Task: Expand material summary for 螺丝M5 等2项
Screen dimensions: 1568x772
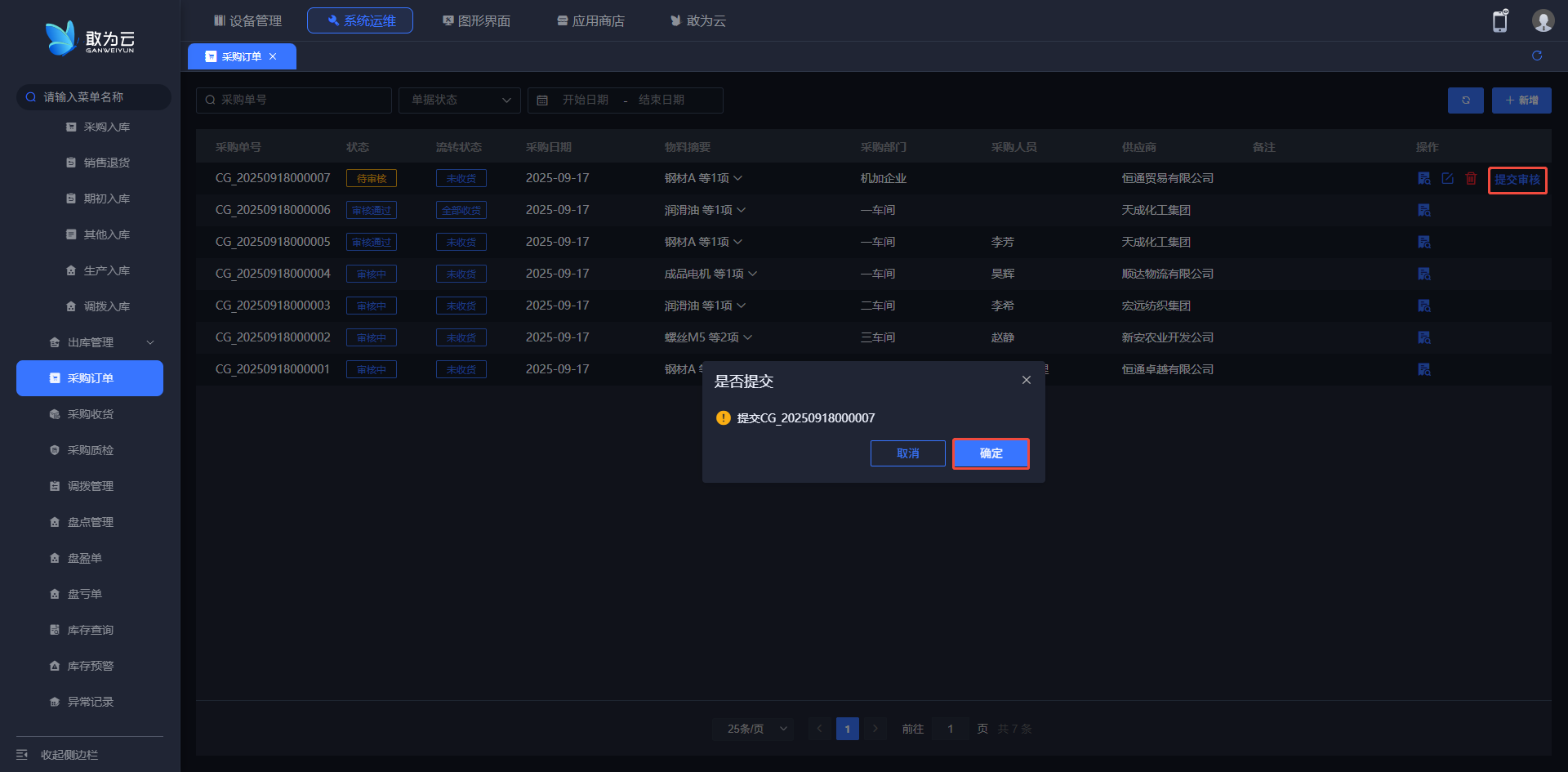Action: (x=748, y=337)
